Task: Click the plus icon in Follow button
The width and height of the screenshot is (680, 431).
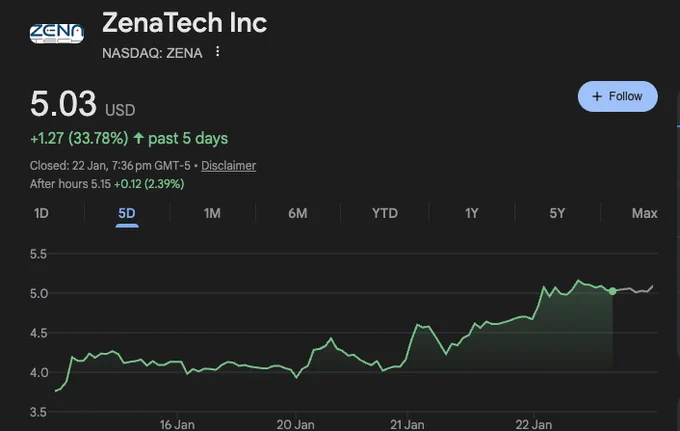Action: 597,96
